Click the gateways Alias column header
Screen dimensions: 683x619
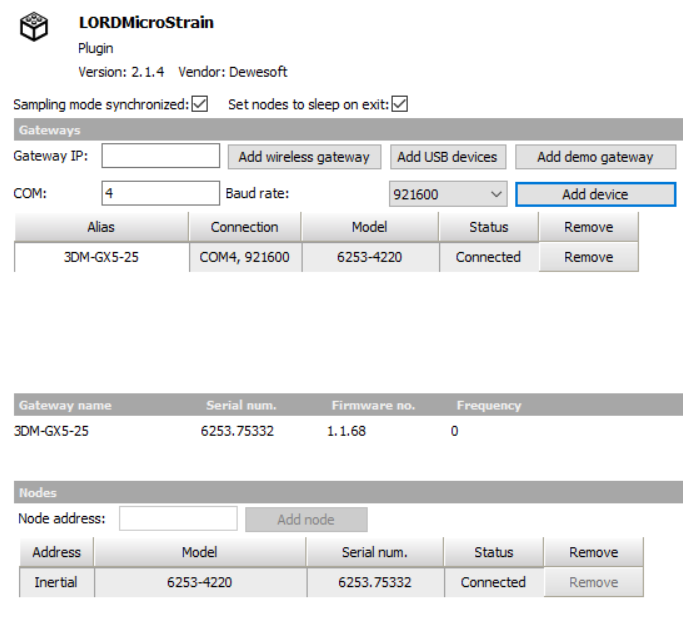tap(101, 227)
